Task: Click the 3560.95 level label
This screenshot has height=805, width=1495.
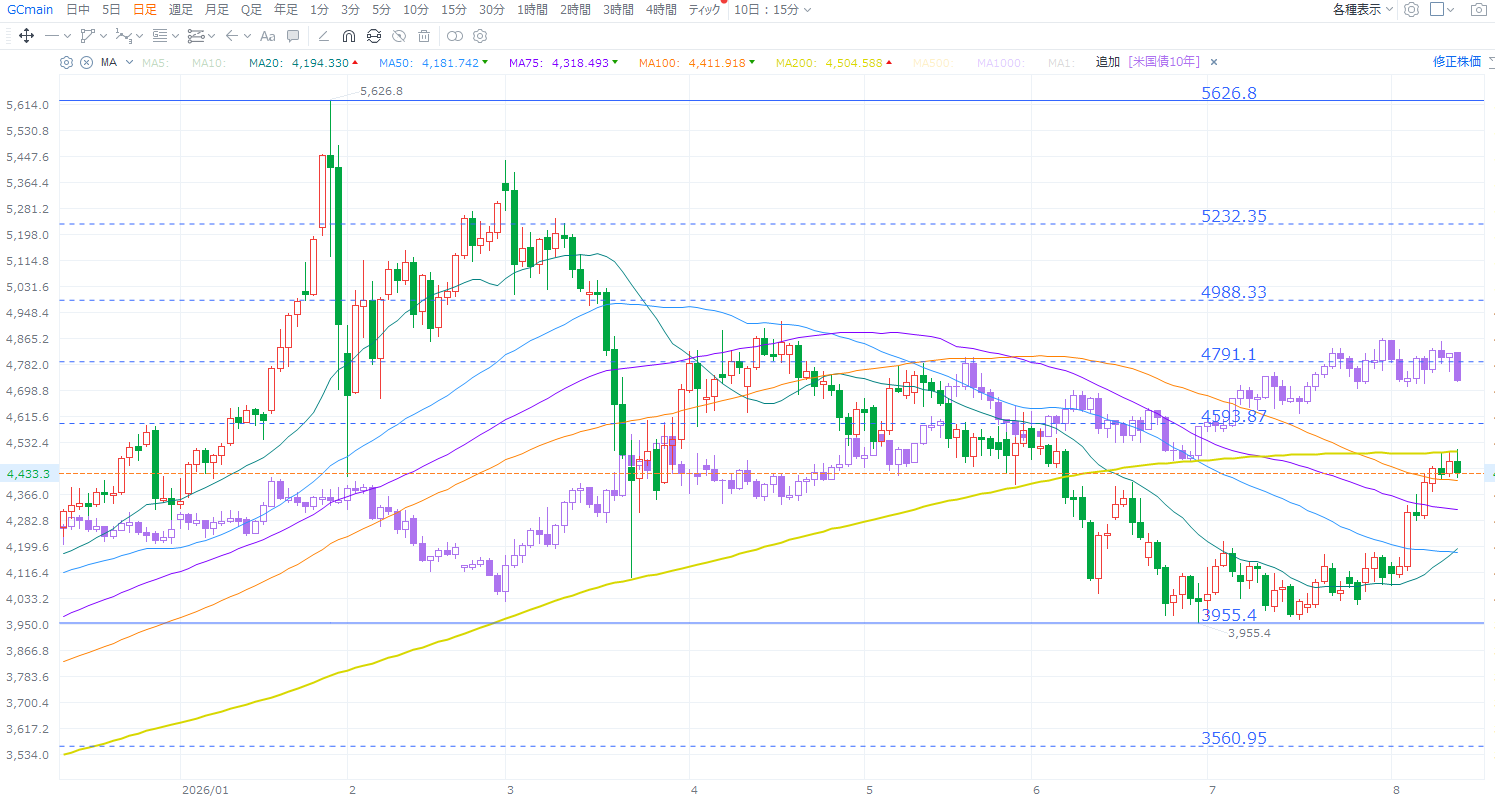Action: pos(1234,738)
